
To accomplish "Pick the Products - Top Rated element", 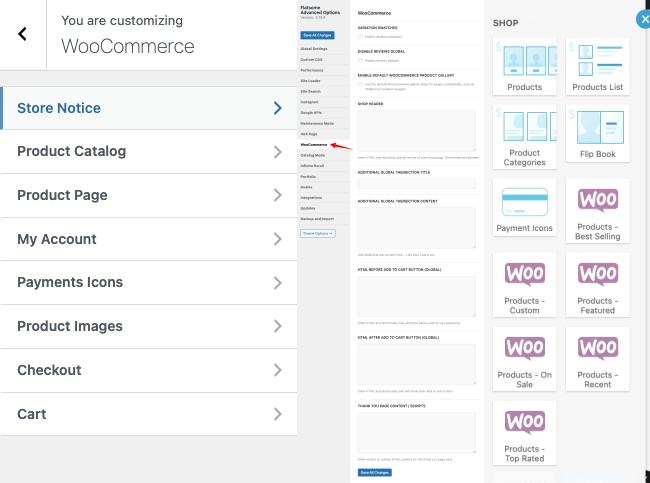I will coord(524,433).
